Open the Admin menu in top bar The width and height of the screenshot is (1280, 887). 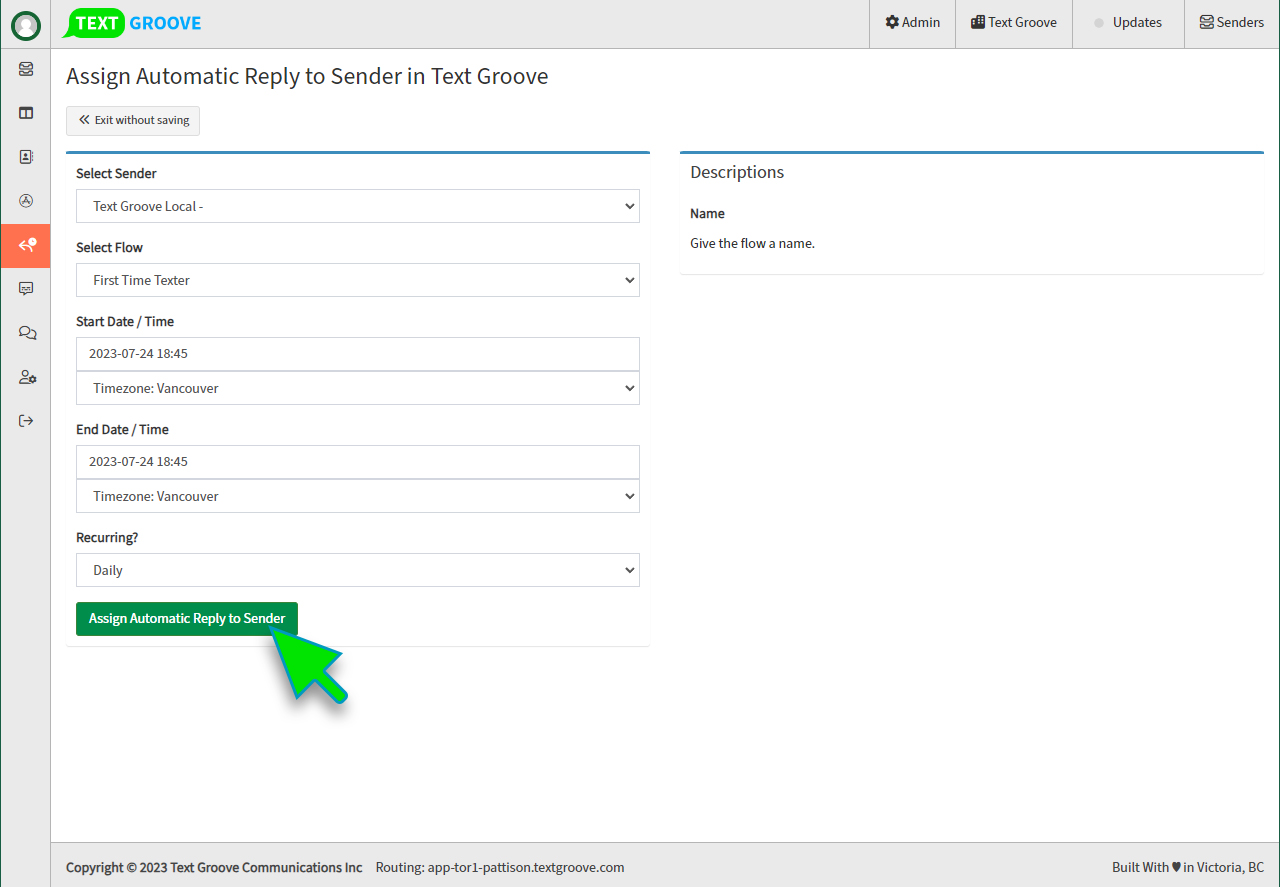[912, 23]
